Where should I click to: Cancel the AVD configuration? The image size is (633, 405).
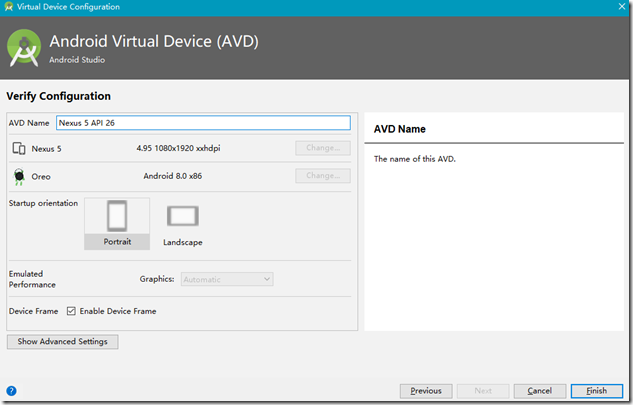click(x=540, y=391)
